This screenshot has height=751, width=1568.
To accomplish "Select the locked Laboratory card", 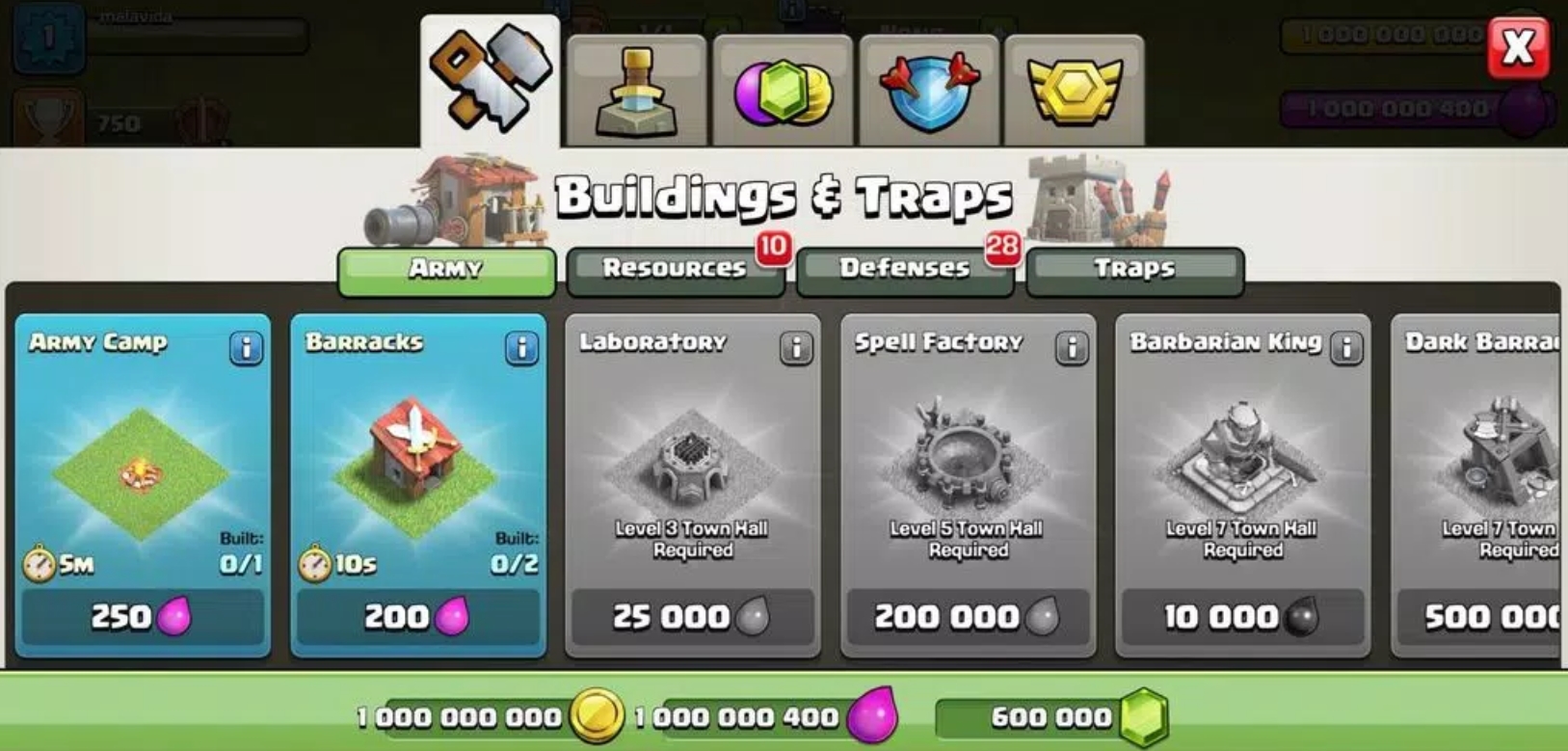I will coord(693,486).
